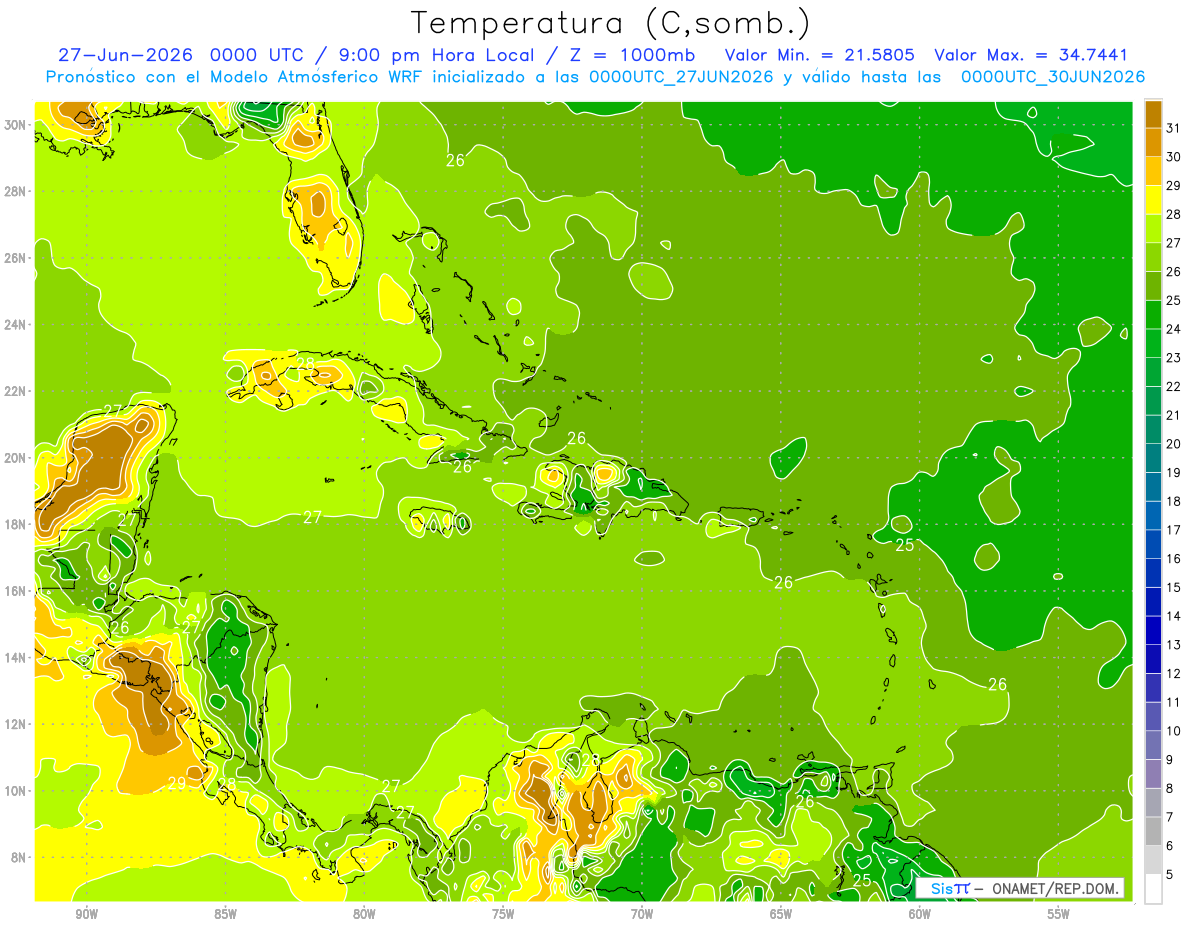The height and width of the screenshot is (927, 1200).
Task: Click the legend value 14
Action: 1173,616
